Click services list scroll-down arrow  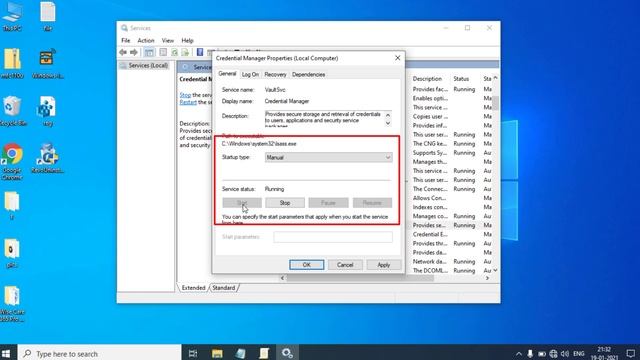pos(496,270)
